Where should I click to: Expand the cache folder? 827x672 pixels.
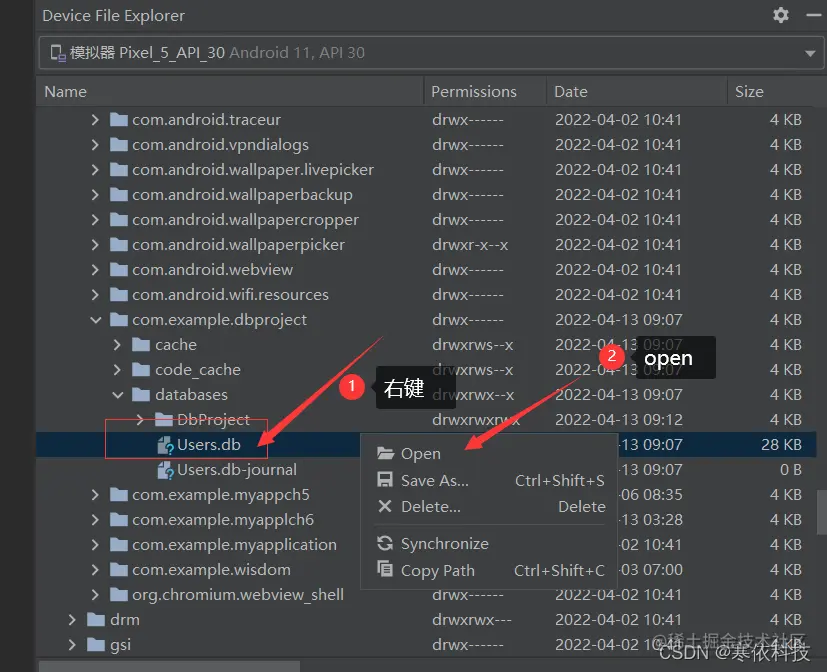coord(117,345)
